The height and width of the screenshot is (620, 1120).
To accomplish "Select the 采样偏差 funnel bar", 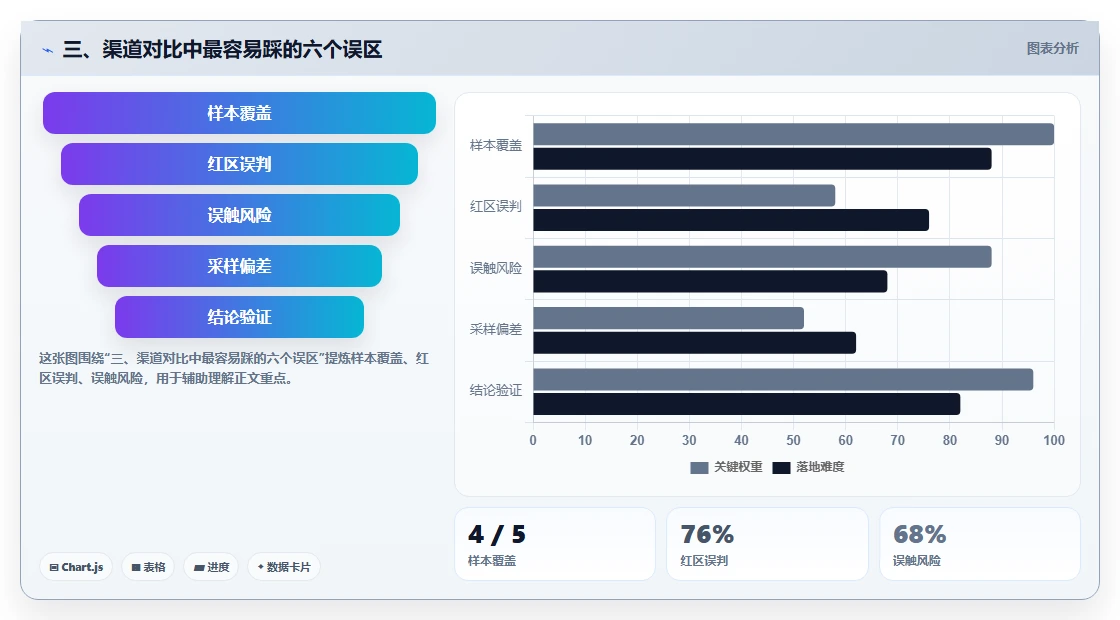I will pos(239,266).
